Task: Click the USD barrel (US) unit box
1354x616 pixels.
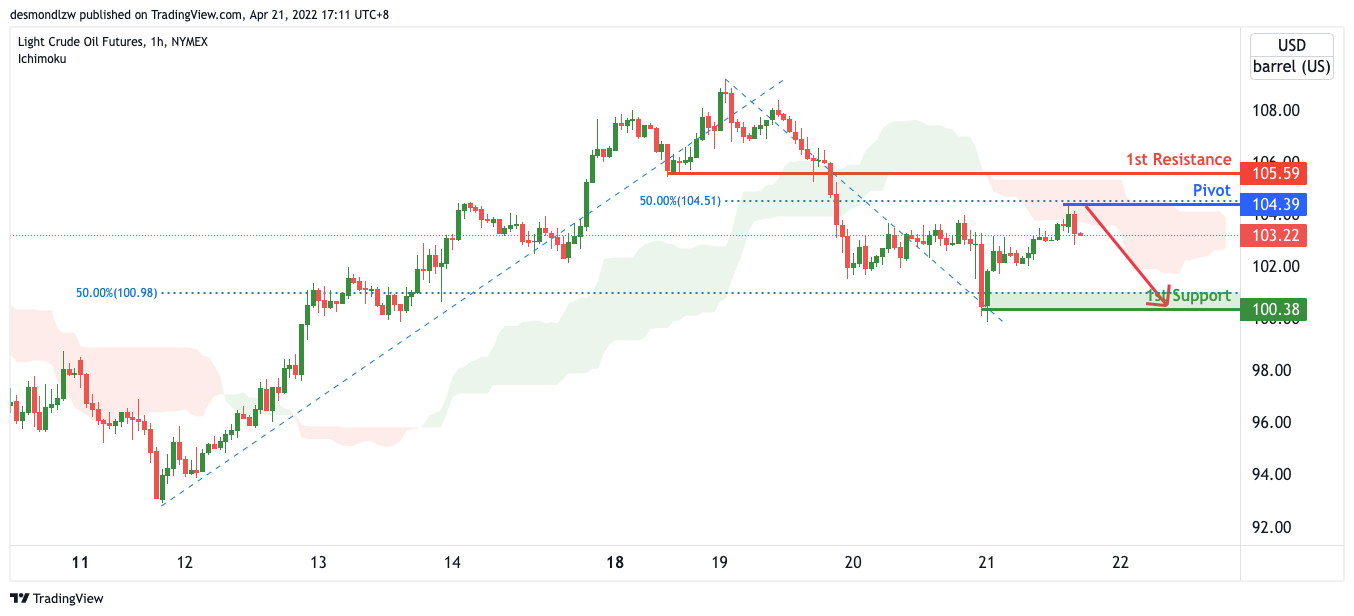Action: pyautogui.click(x=1291, y=57)
